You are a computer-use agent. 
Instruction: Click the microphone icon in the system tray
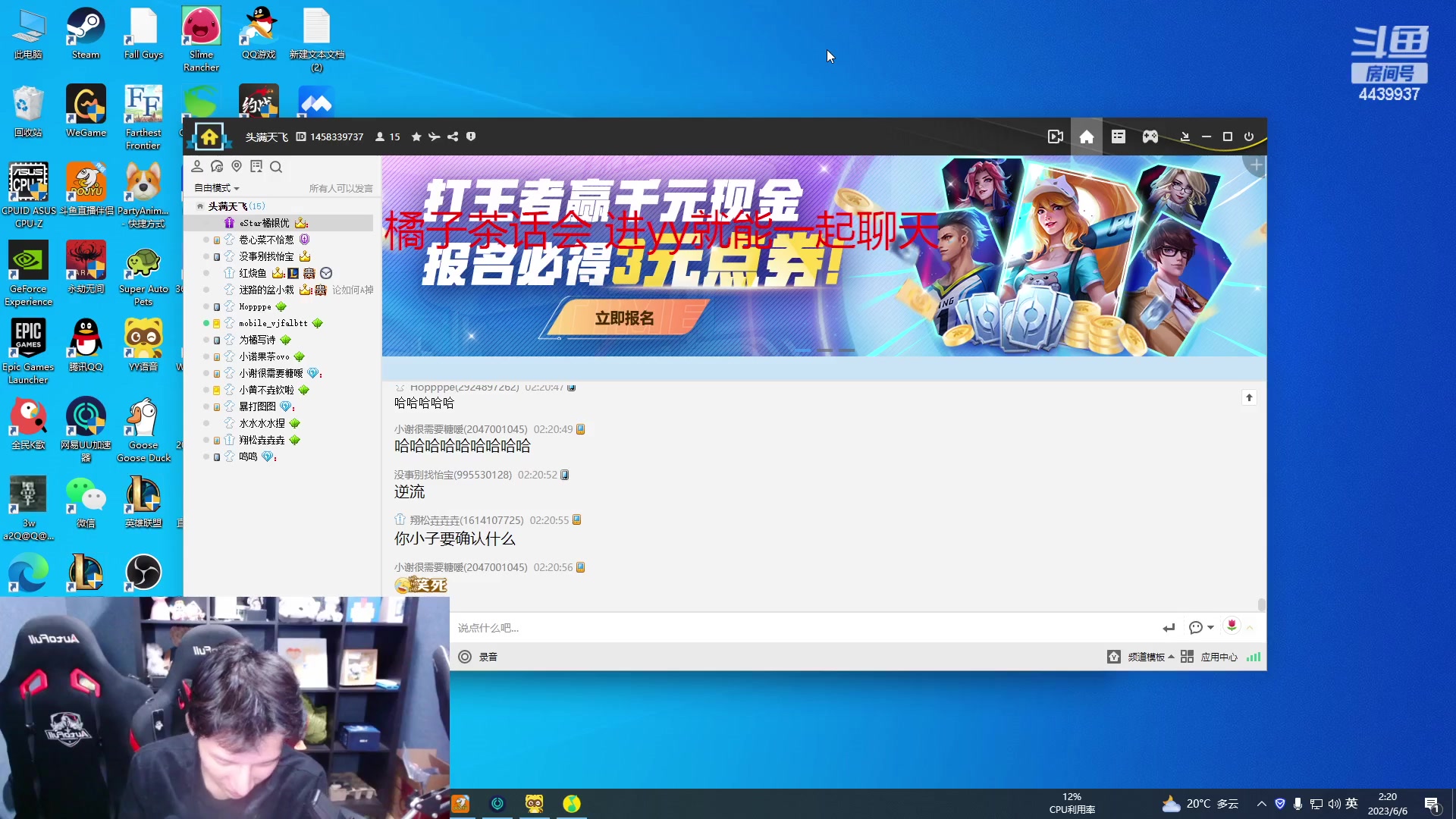tap(1298, 804)
